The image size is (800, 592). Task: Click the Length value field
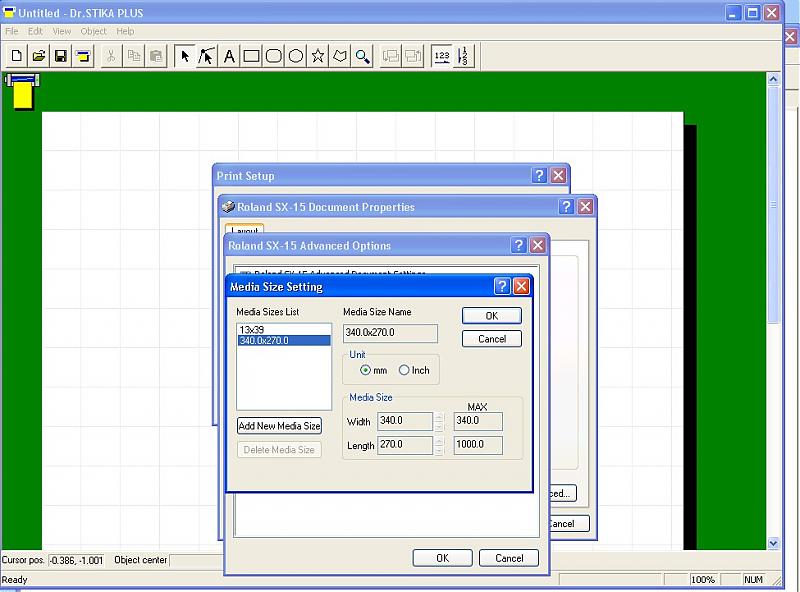(405, 445)
